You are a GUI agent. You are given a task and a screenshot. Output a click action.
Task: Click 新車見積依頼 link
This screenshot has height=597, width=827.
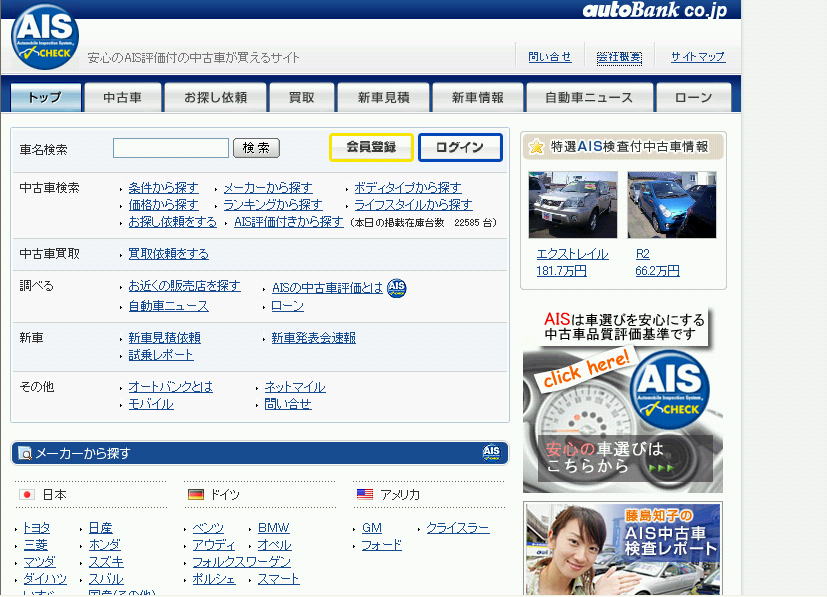pyautogui.click(x=165, y=338)
